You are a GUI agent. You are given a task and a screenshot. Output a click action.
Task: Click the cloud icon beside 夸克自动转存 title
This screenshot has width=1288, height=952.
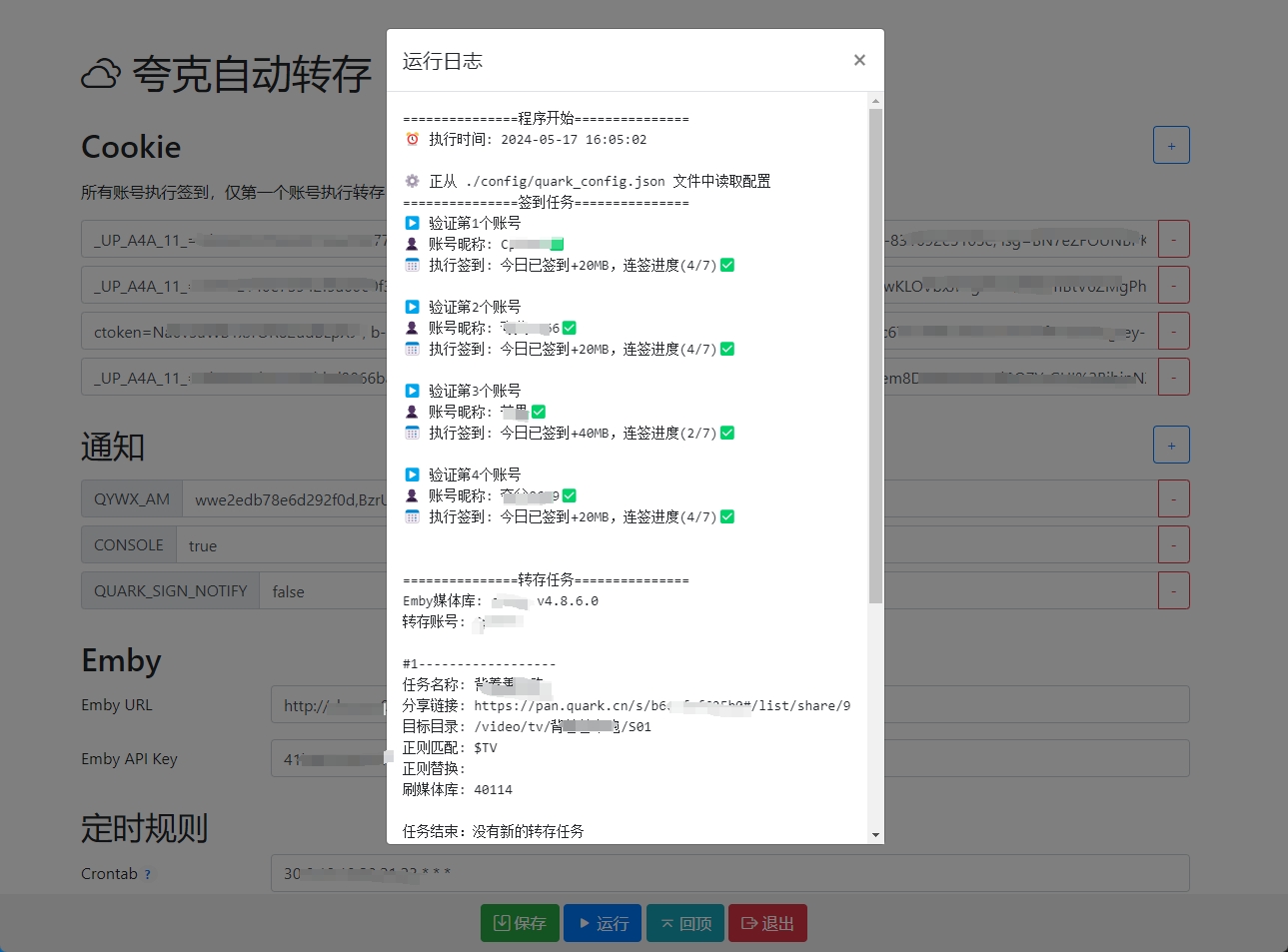99,73
